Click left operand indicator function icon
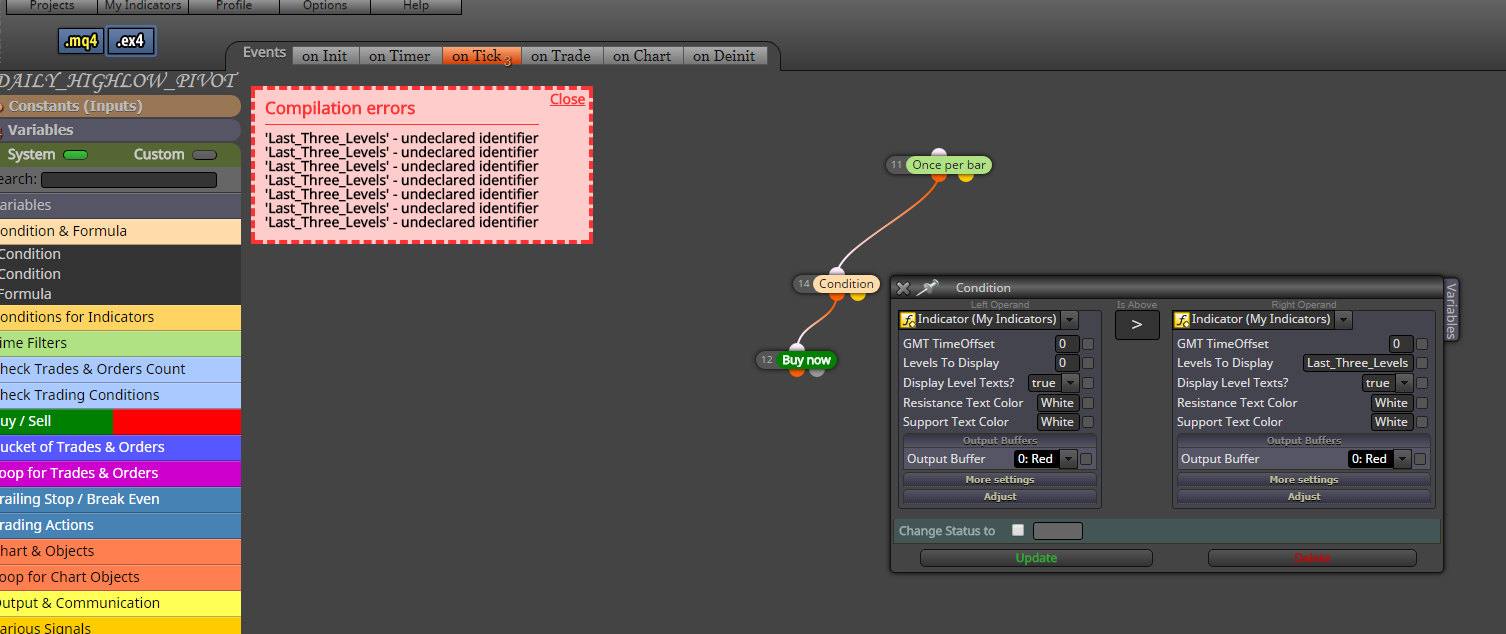1506x634 pixels. coord(908,320)
